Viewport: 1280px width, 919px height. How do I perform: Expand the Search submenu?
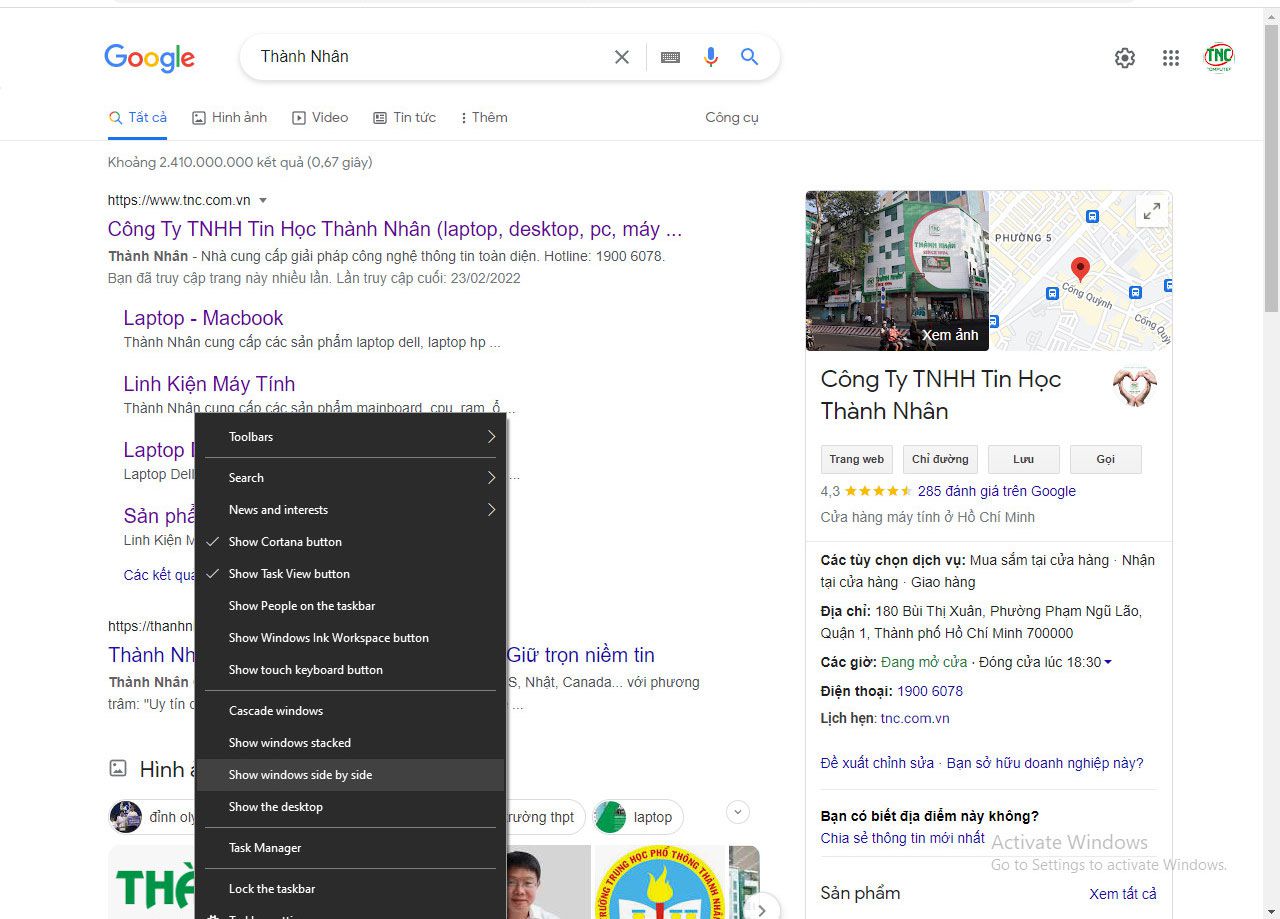(351, 478)
